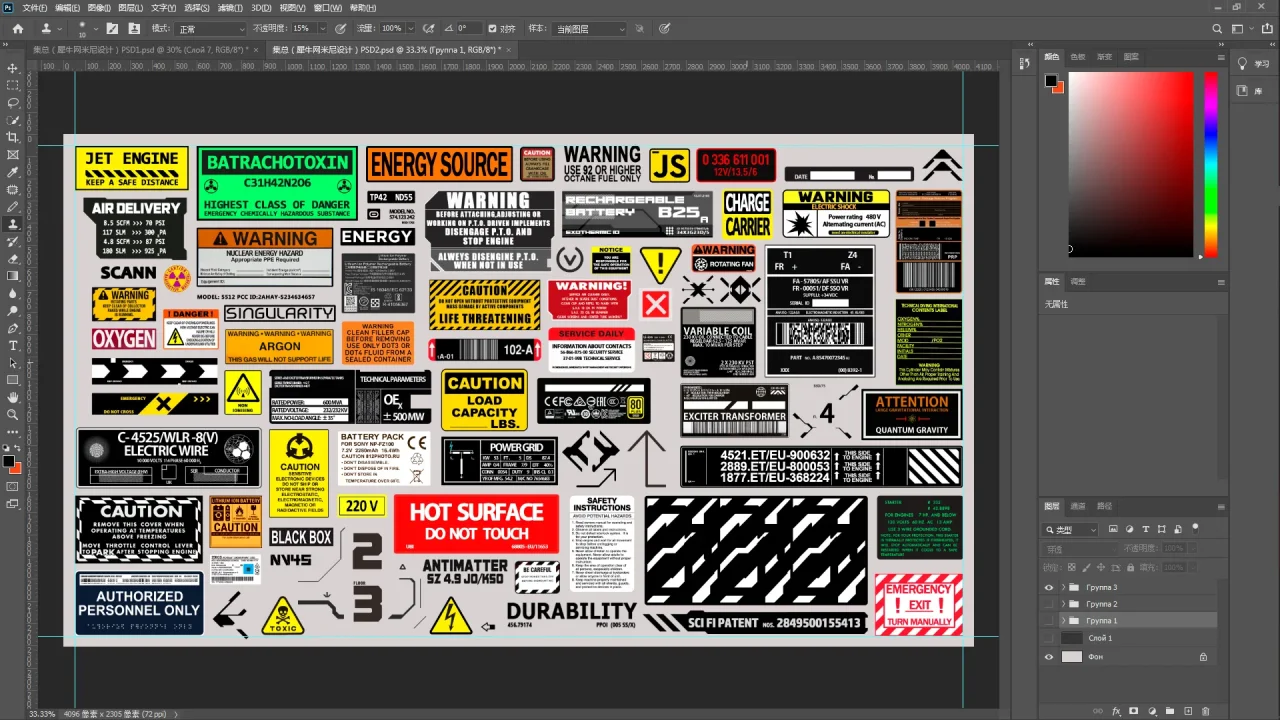Toggle pressure for opacity icon
This screenshot has width=1280, height=720.
coord(341,28)
